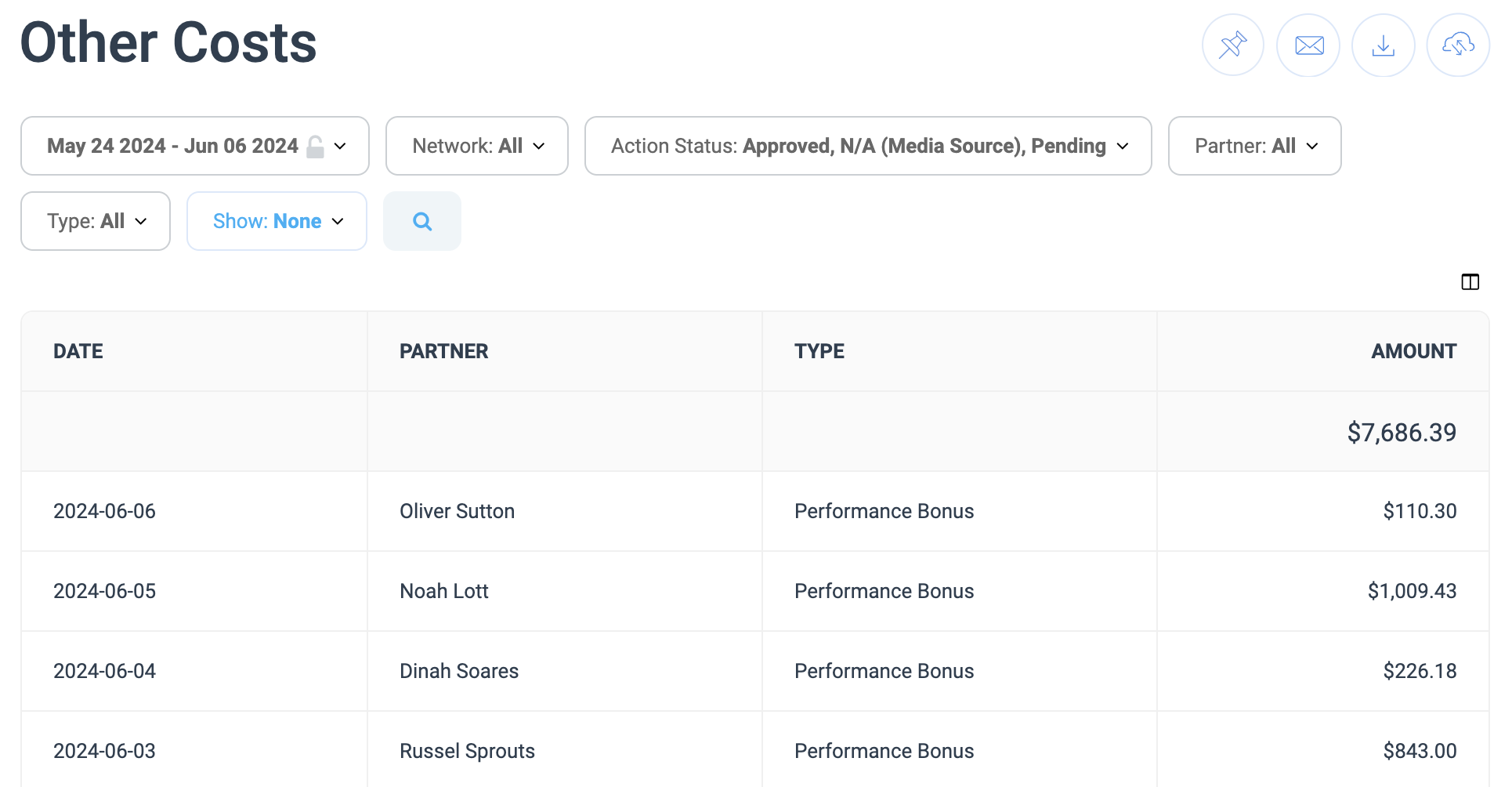This screenshot has width=1512, height=787.
Task: Expand the Partner: All filter
Action: [x=1255, y=146]
